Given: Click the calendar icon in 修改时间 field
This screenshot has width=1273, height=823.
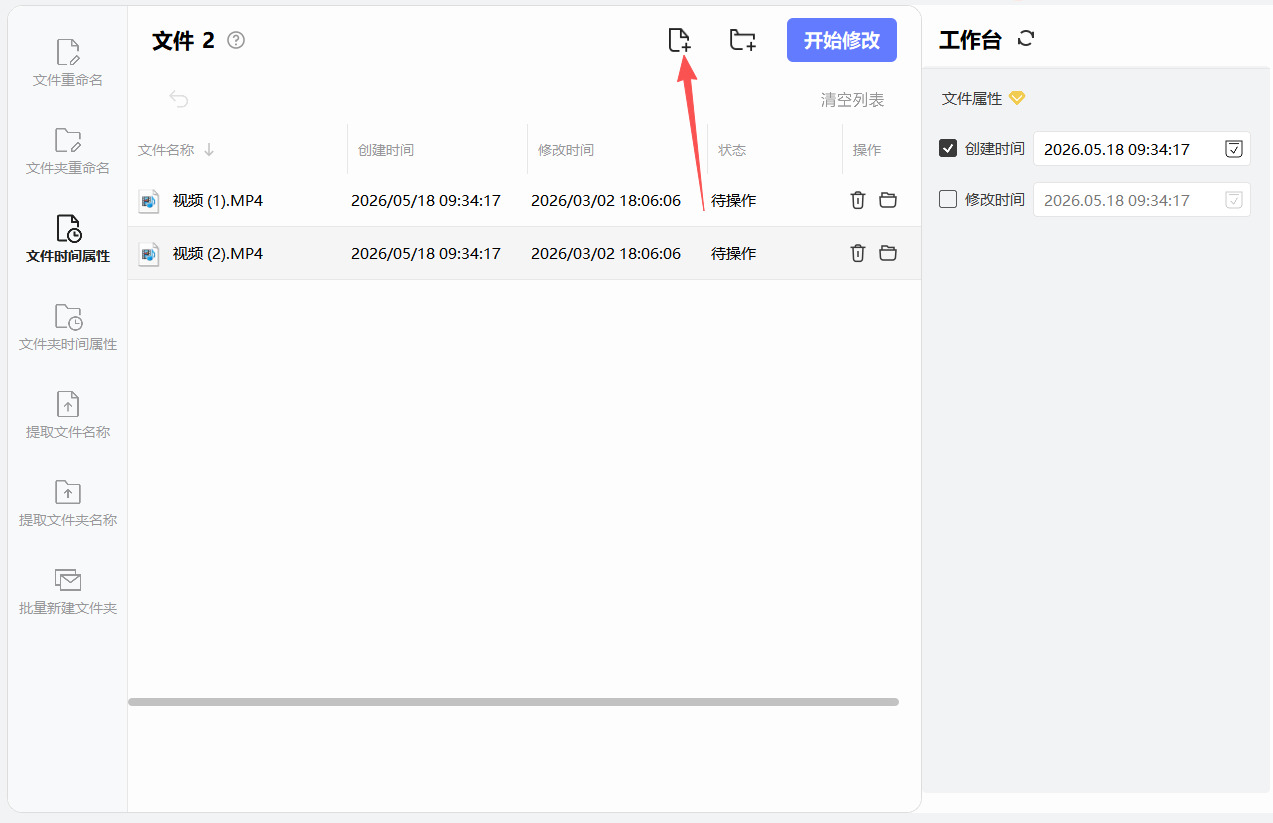Looking at the screenshot, I should click(1234, 200).
